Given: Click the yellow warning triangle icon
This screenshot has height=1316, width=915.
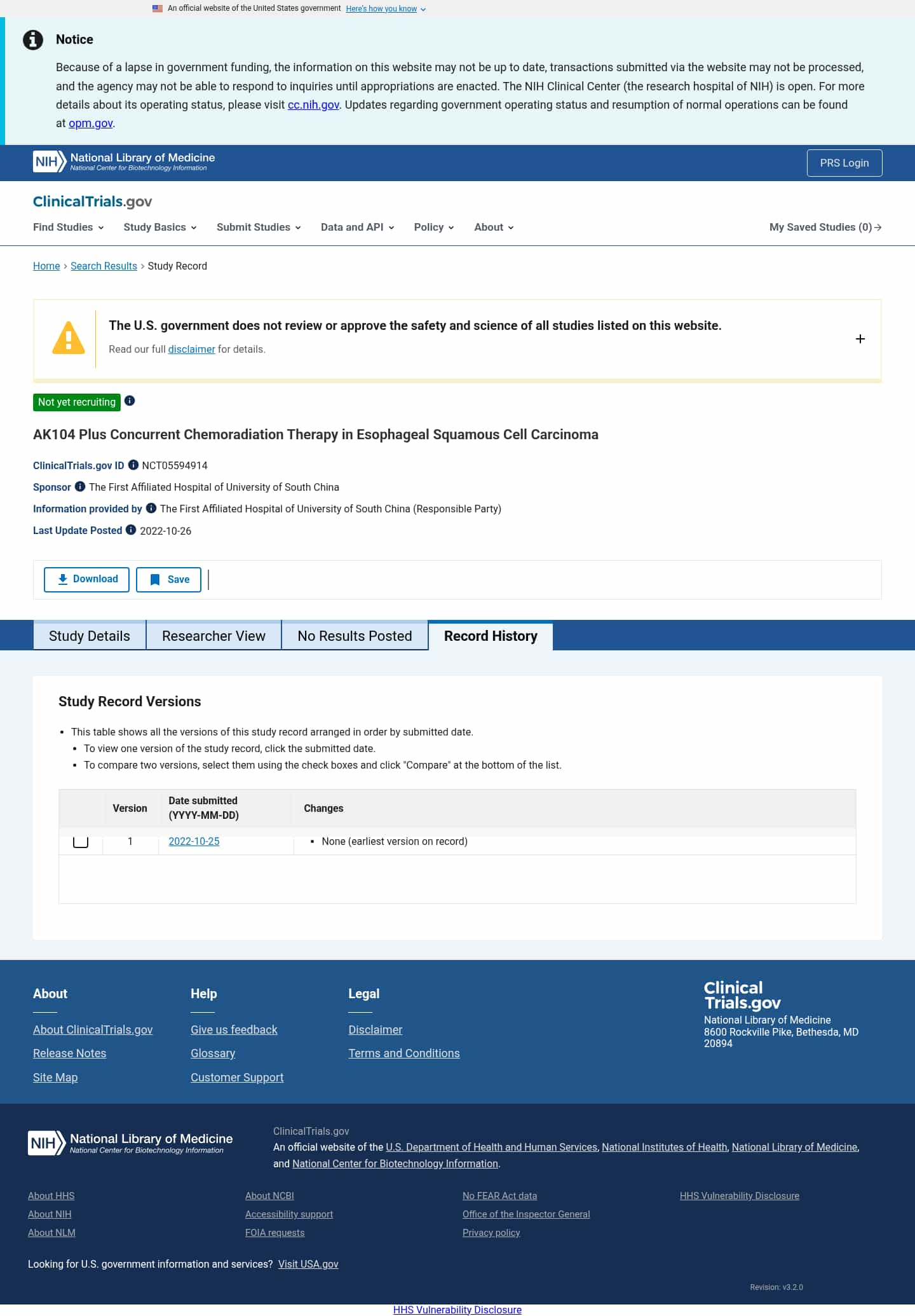Looking at the screenshot, I should coord(69,338).
